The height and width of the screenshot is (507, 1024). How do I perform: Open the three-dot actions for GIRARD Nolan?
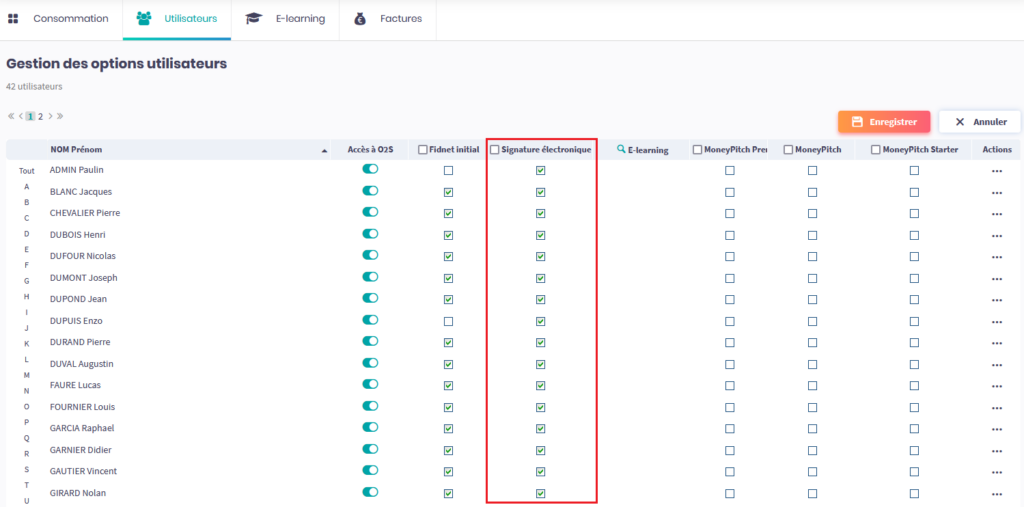(x=996, y=493)
